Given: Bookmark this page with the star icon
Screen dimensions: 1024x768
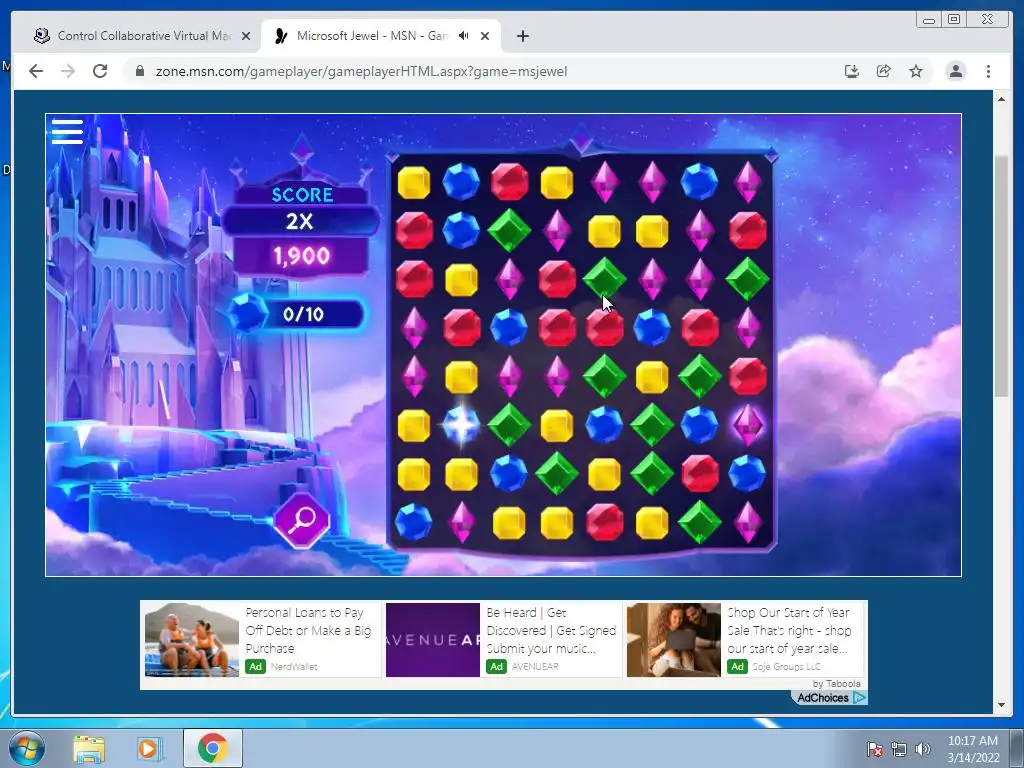Looking at the screenshot, I should point(916,71).
